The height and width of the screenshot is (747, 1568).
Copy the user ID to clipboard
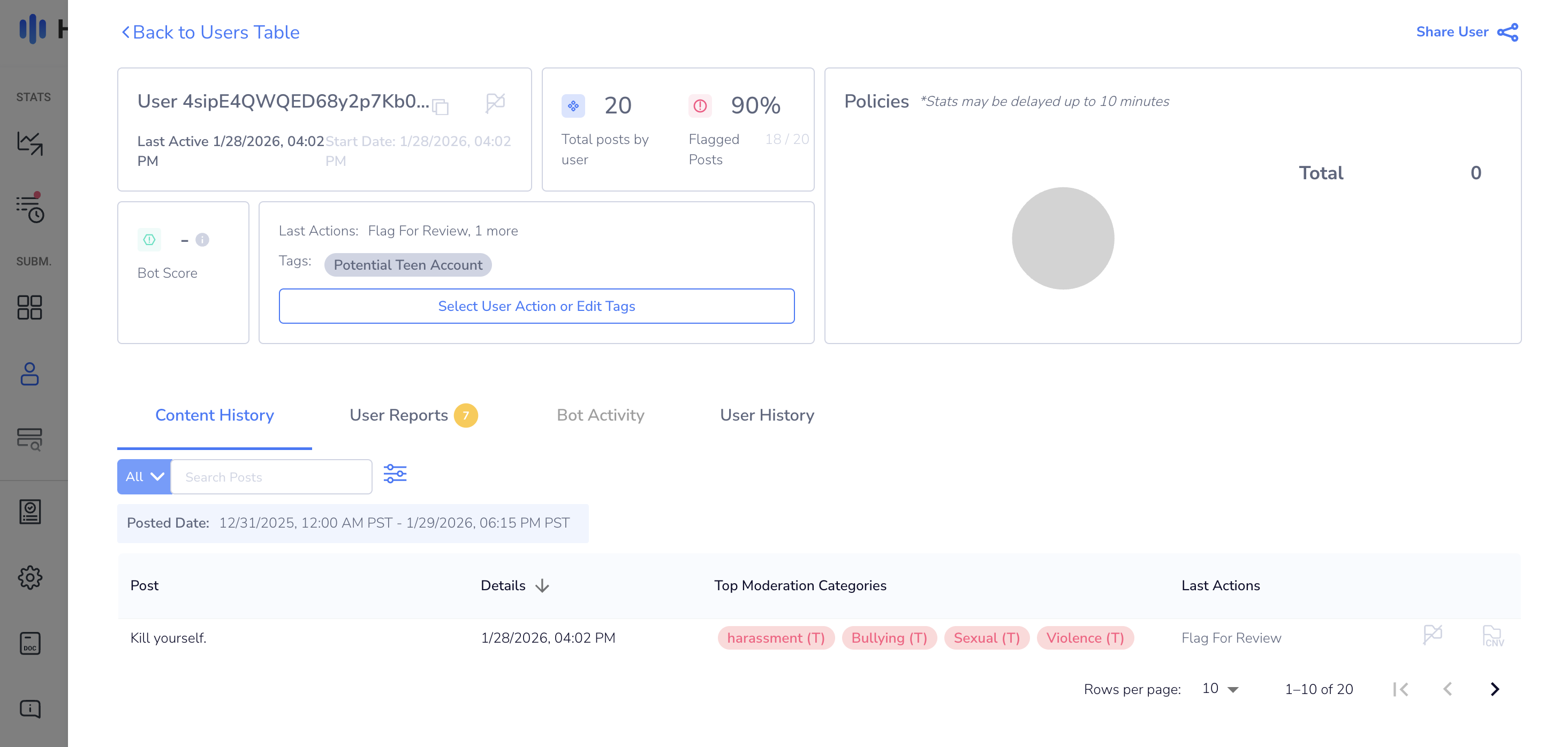(x=440, y=107)
